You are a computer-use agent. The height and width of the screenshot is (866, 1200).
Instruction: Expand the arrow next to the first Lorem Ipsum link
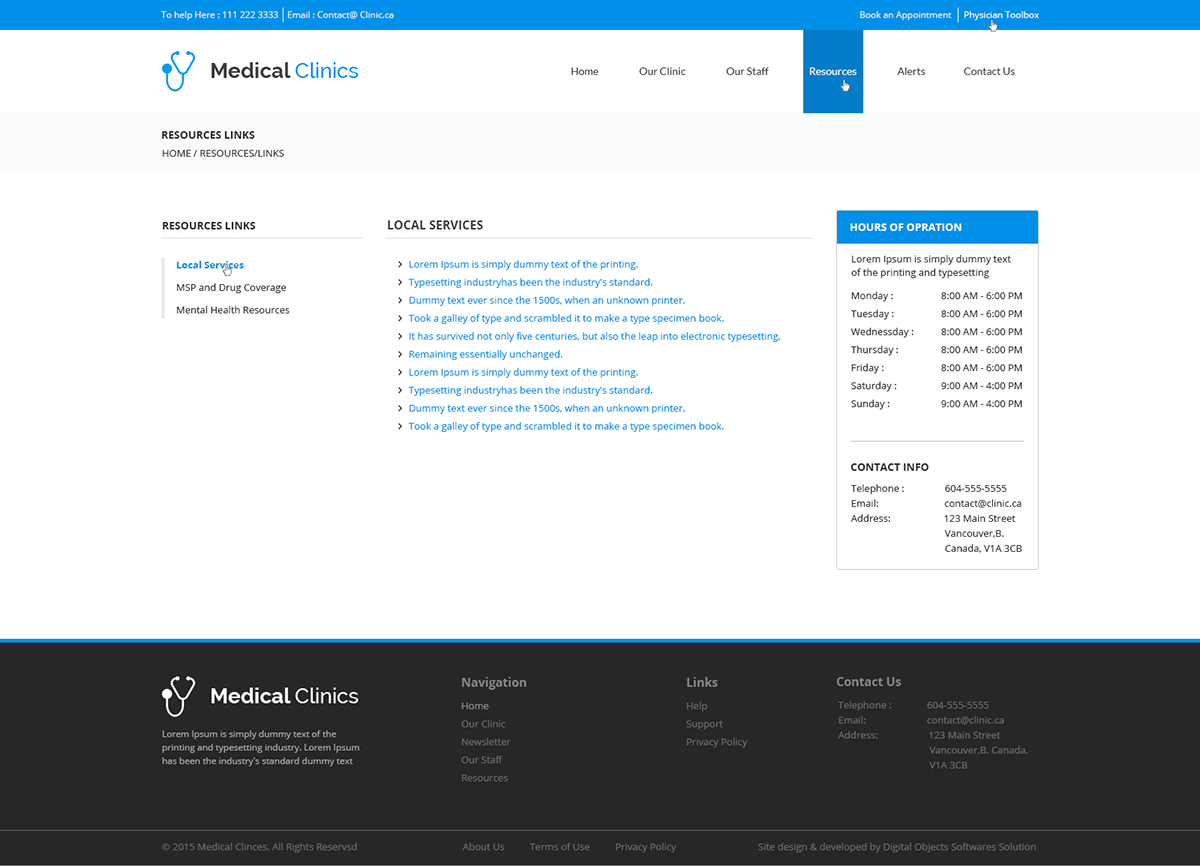[400, 264]
